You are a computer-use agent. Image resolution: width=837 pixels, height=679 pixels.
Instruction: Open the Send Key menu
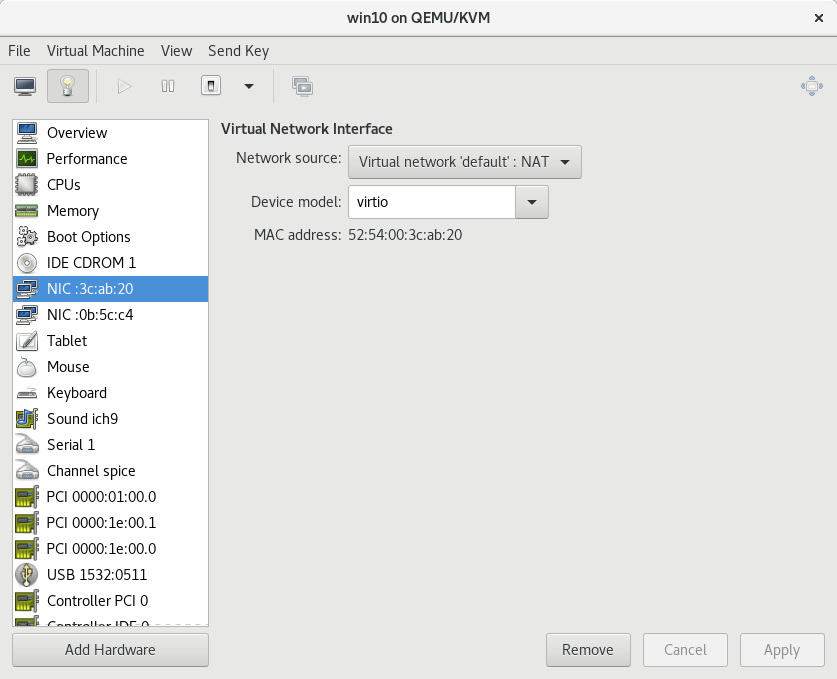point(239,51)
